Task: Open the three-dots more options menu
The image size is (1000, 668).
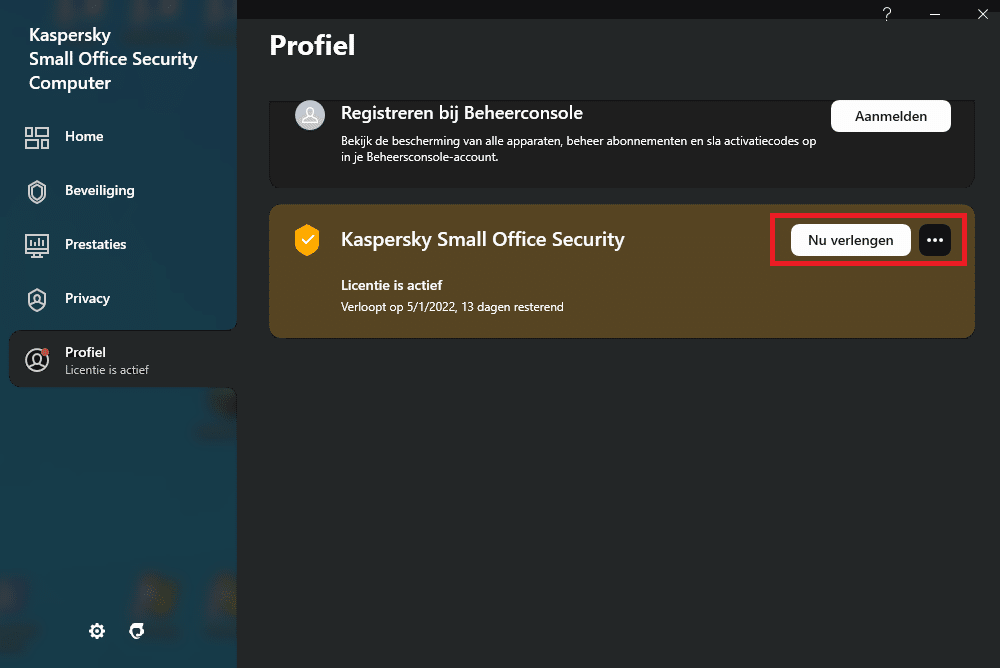Action: 935,240
